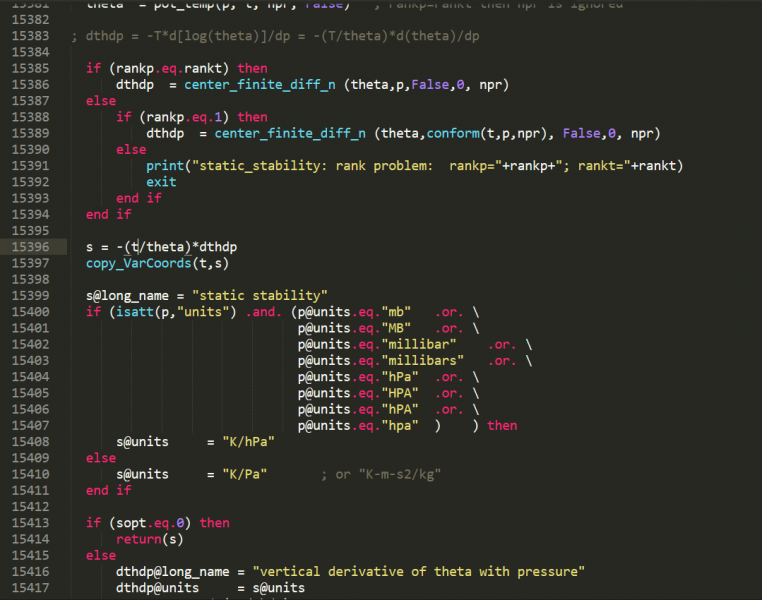The image size is (762, 600).
Task: Click the "millibars" string in the condition
Action: coord(422,360)
